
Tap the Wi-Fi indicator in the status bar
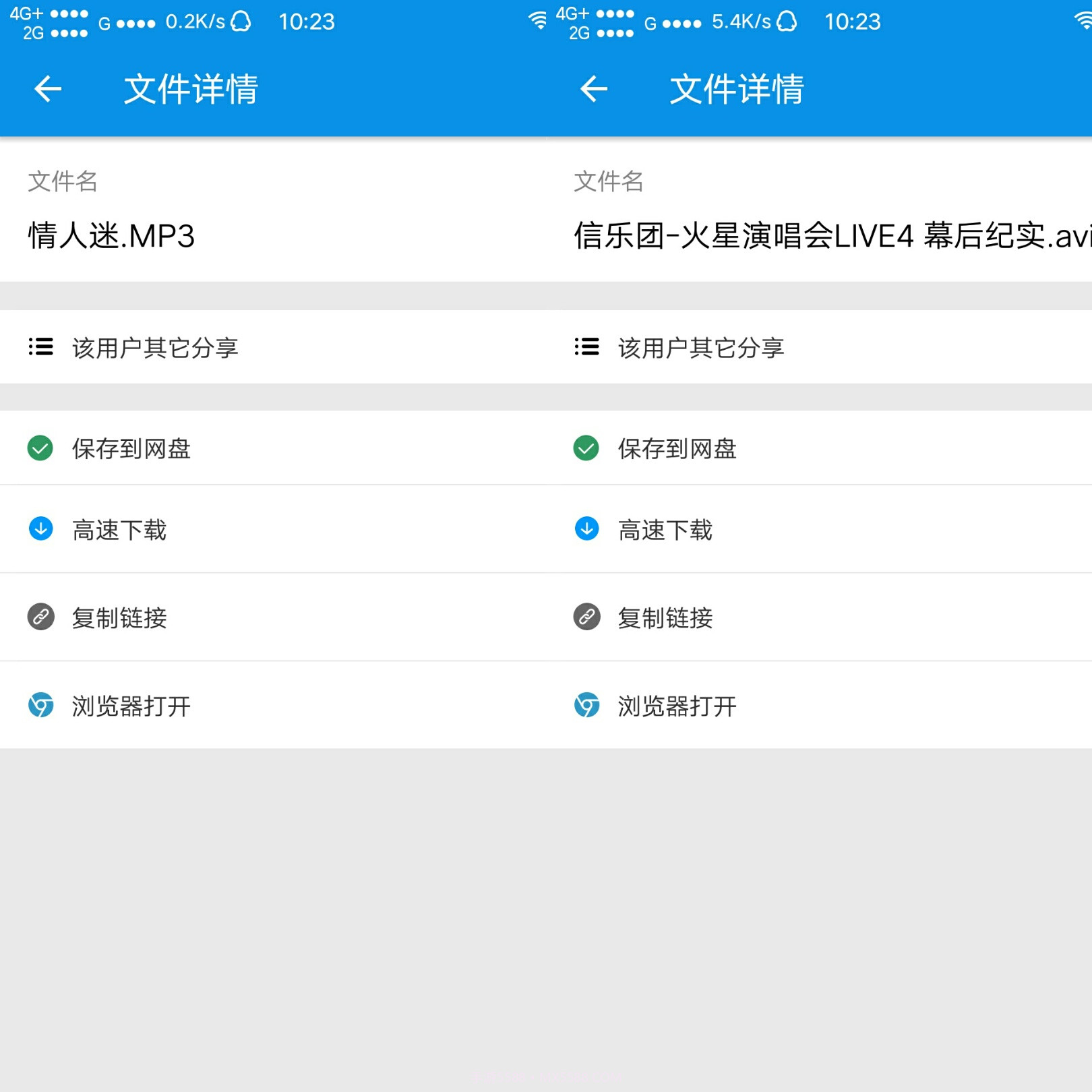tap(538, 20)
